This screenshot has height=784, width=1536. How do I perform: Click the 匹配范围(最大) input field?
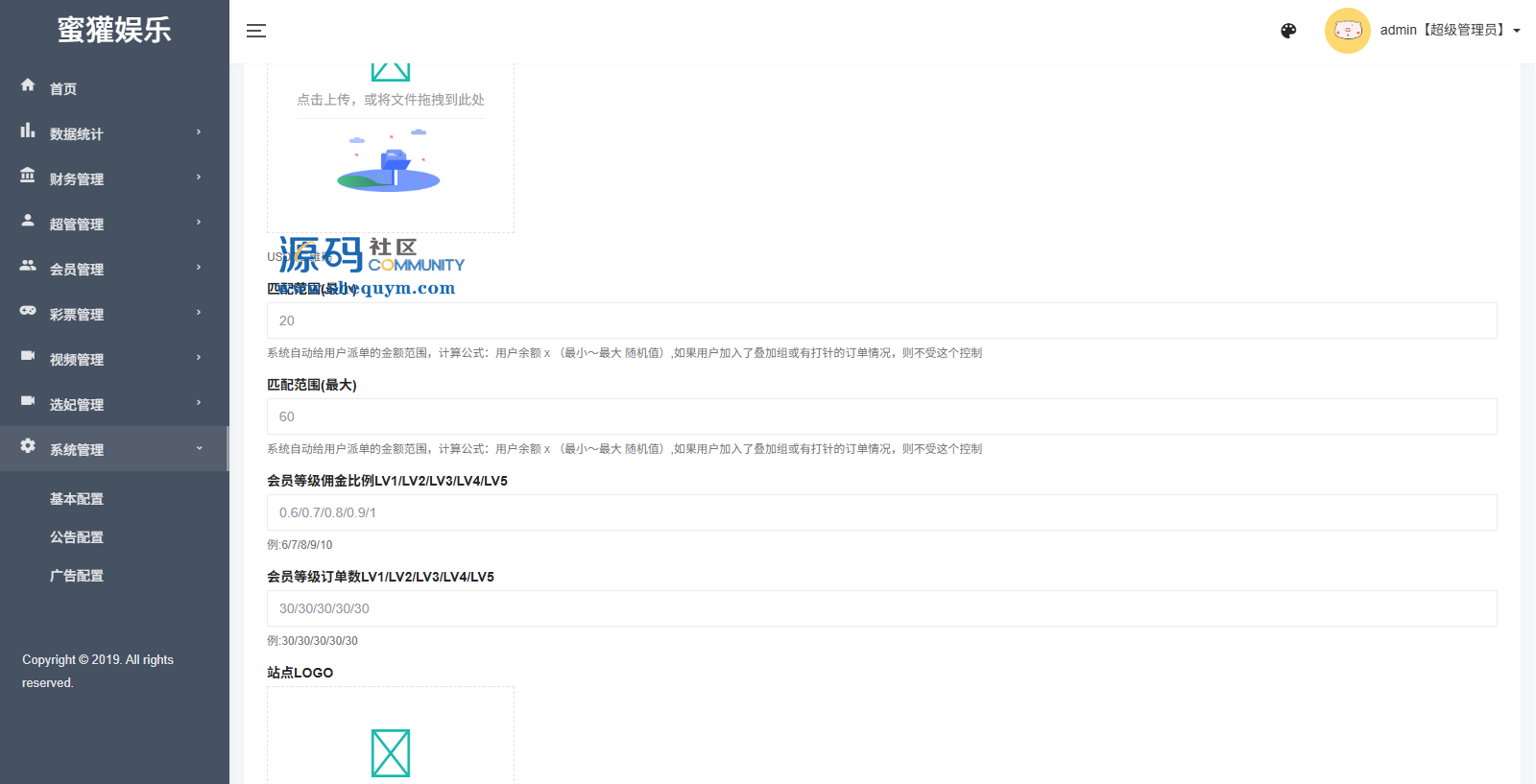(x=881, y=416)
